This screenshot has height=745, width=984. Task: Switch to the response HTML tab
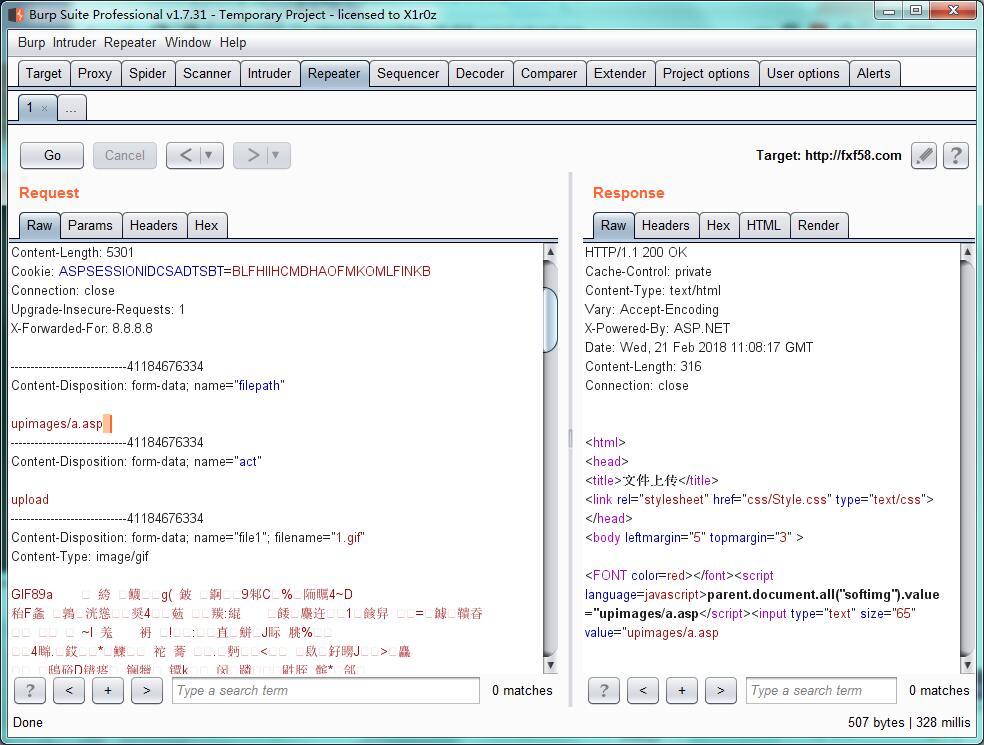764,225
